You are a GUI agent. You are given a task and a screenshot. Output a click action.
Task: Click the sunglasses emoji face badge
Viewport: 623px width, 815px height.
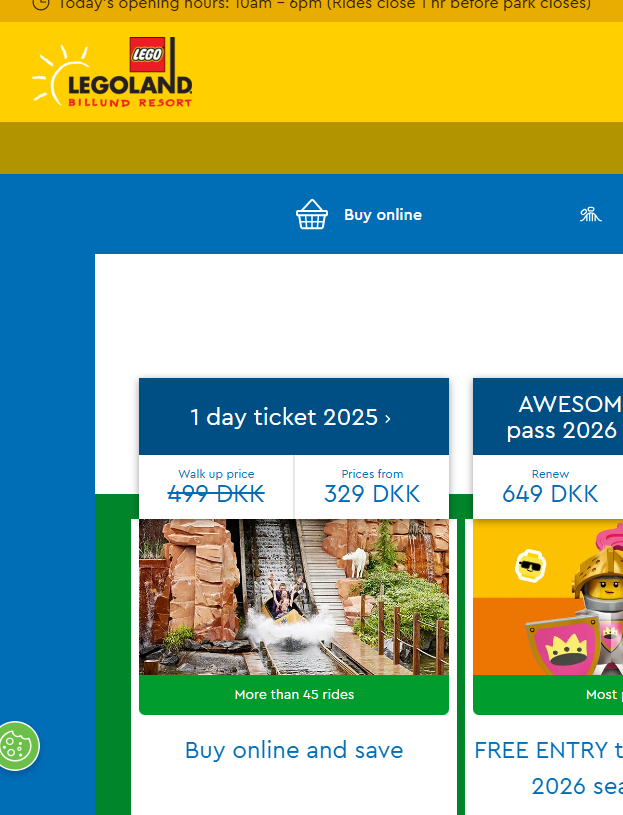(x=531, y=565)
